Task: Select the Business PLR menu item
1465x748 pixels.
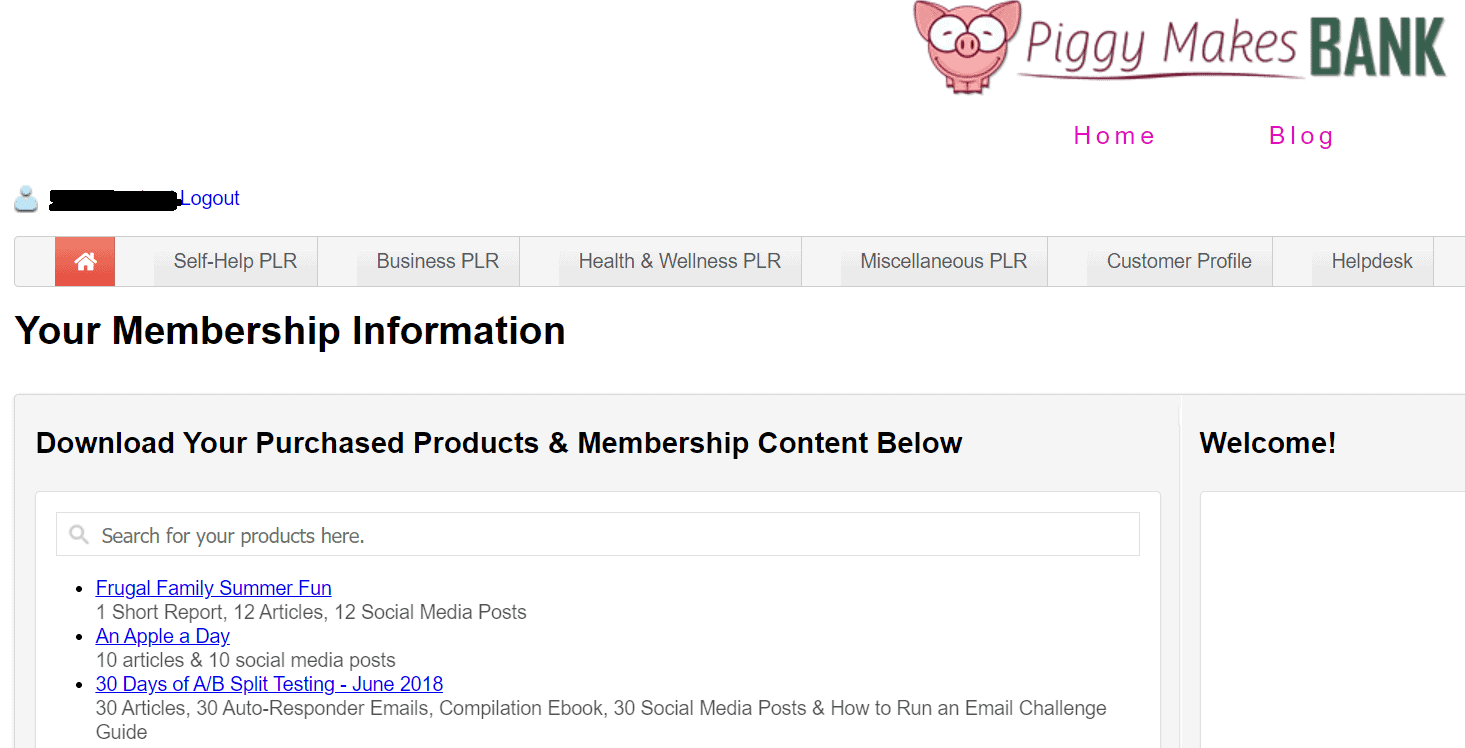Action: (437, 262)
